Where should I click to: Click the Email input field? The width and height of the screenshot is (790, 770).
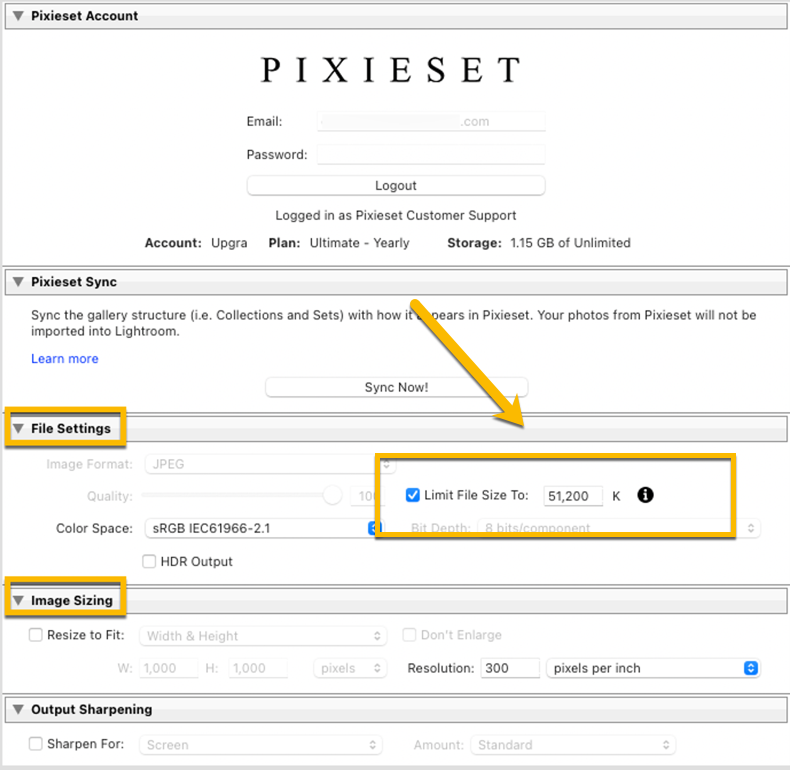pos(431,121)
